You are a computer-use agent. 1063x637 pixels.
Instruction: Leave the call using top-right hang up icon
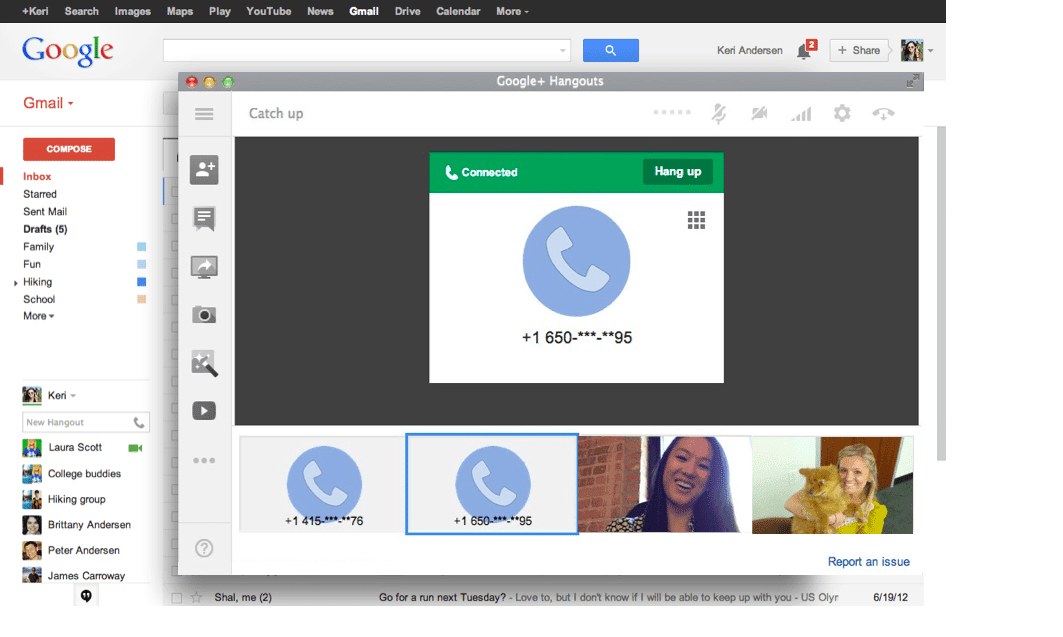(883, 114)
